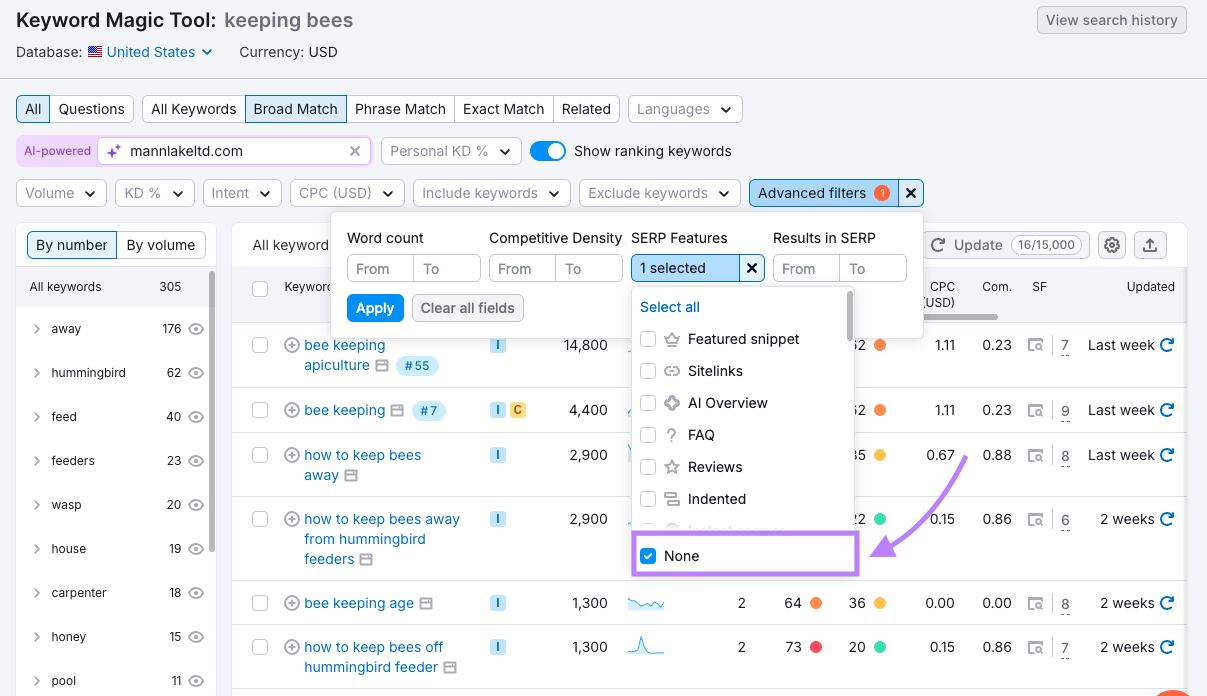Clear the mannlakeltd.com domain field
The width and height of the screenshot is (1207, 696).
355,151
